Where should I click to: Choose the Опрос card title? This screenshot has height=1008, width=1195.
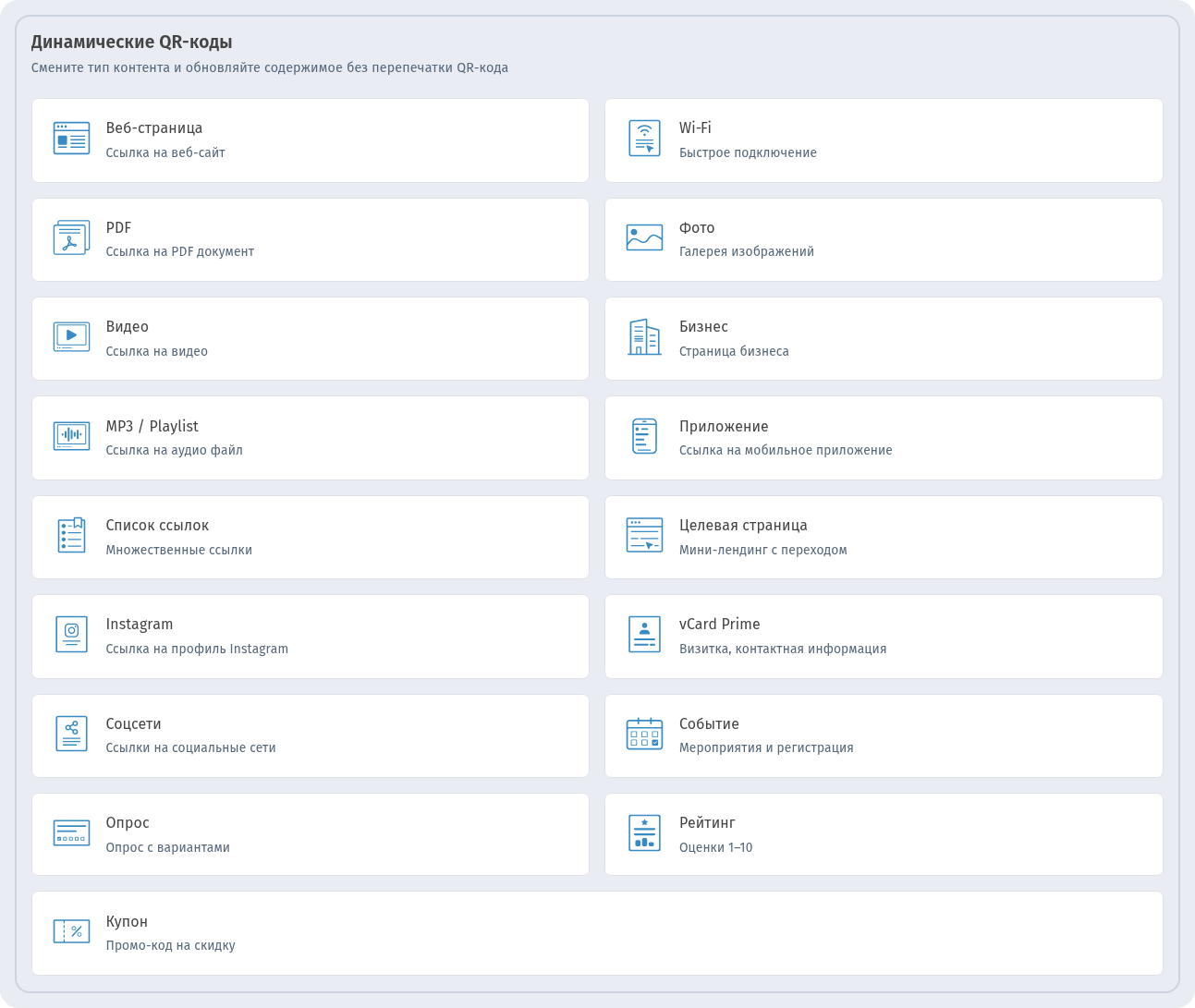(128, 823)
